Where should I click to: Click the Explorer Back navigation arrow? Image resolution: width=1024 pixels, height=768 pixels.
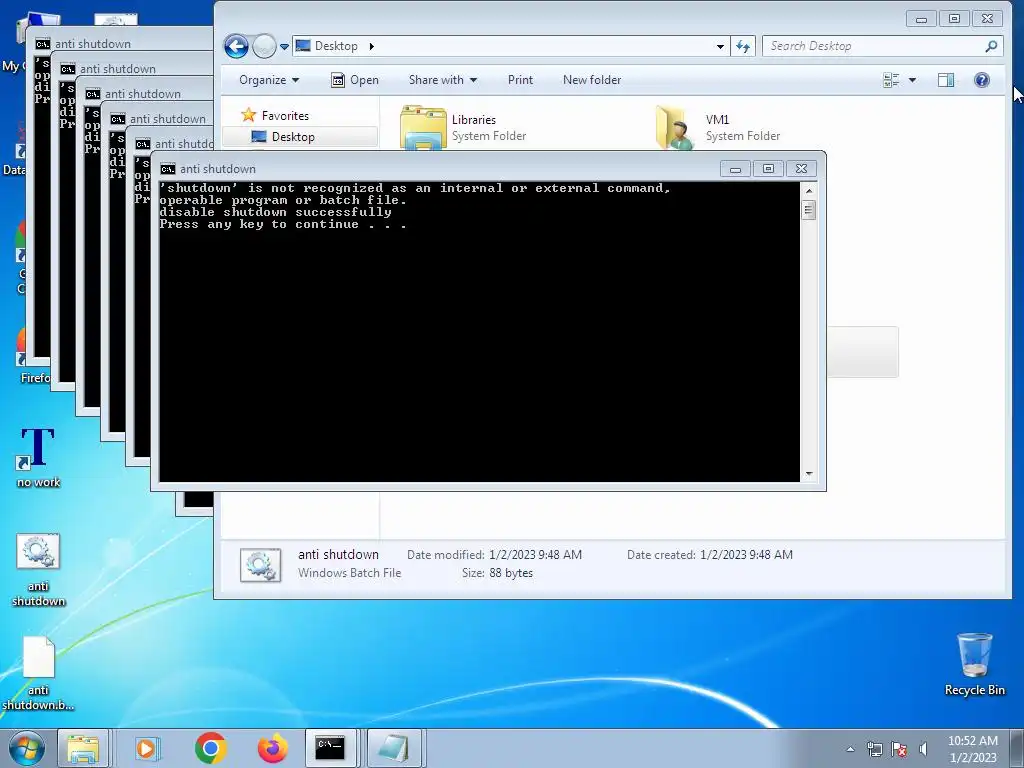tap(236, 46)
